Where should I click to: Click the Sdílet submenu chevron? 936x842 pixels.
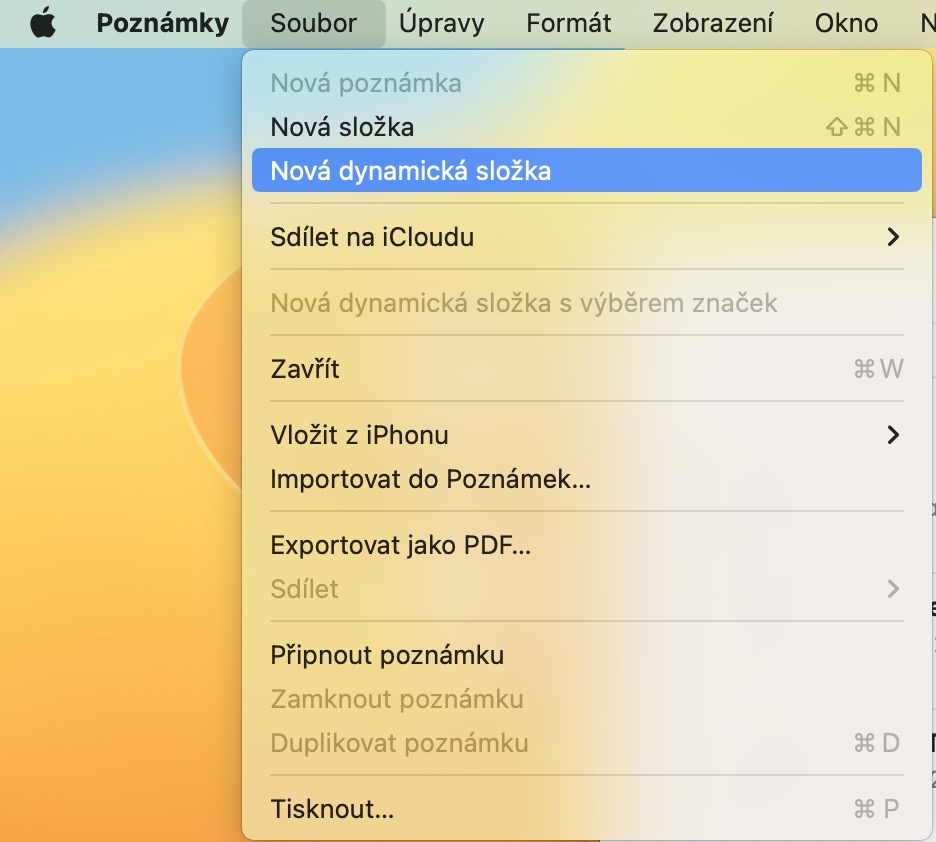click(893, 589)
